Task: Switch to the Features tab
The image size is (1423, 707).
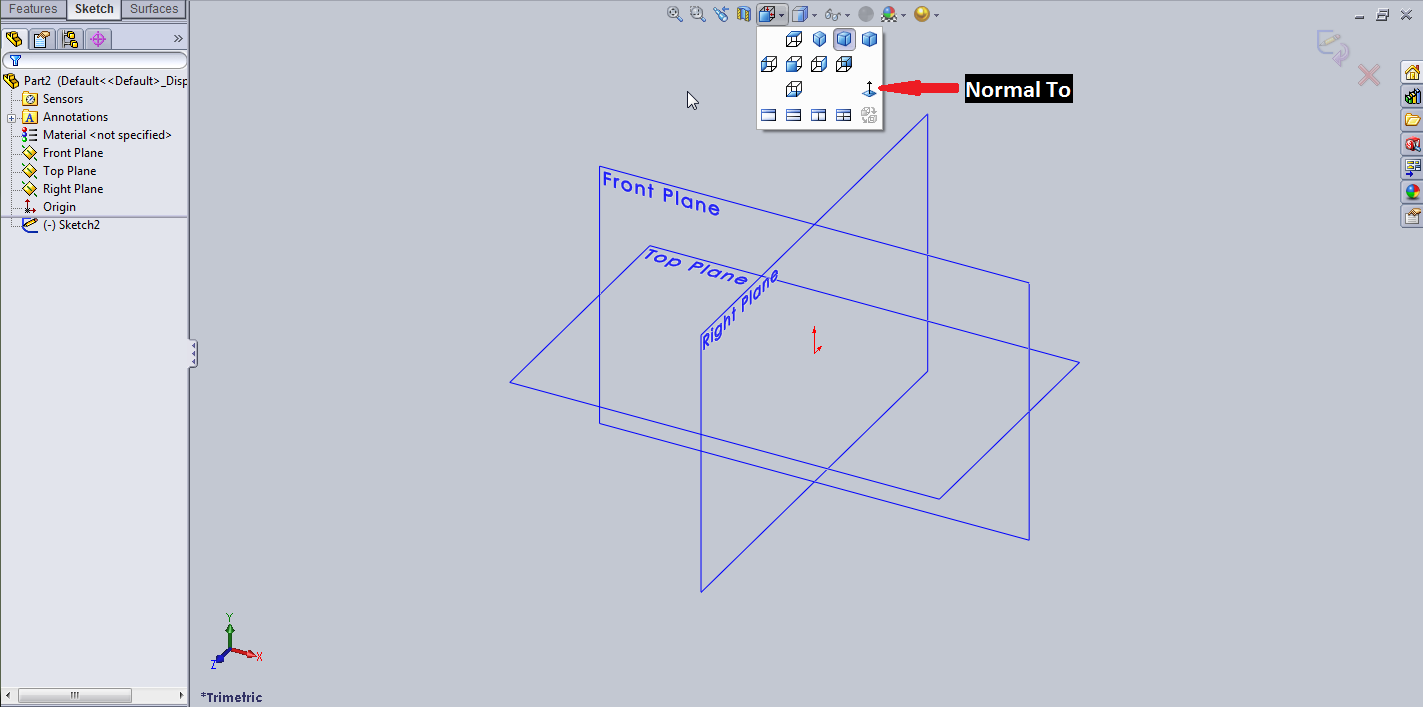Action: tap(33, 9)
